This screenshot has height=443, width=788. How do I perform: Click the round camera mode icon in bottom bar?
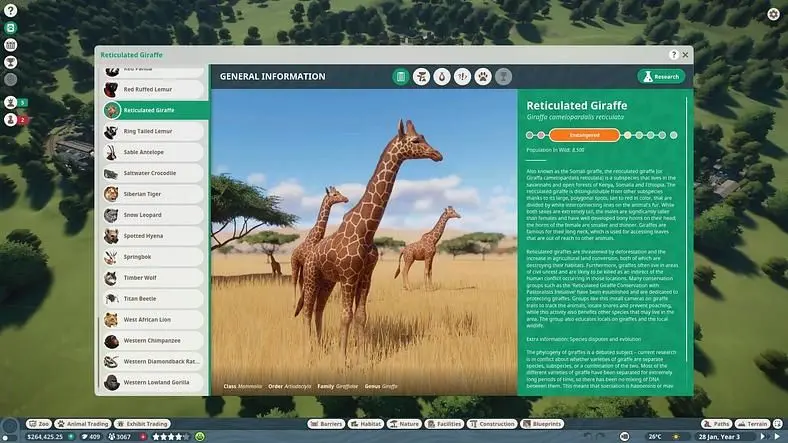(624, 436)
